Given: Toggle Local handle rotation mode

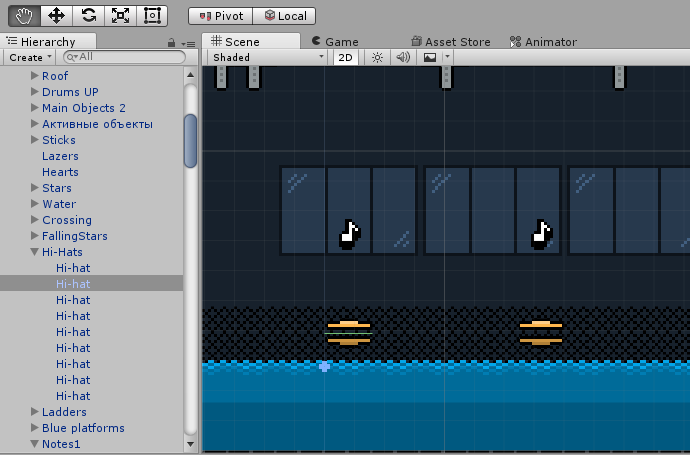Looking at the screenshot, I should pyautogui.click(x=284, y=16).
